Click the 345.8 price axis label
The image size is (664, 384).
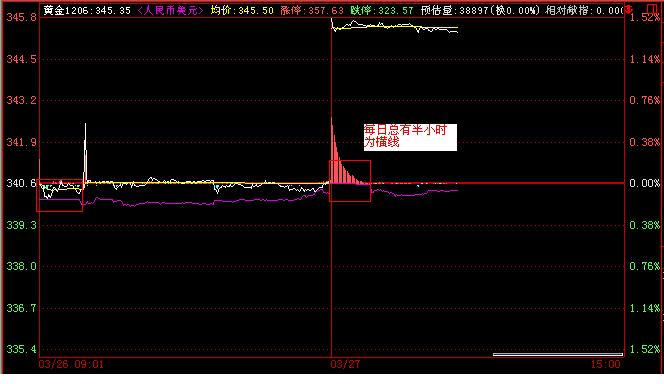pyautogui.click(x=21, y=17)
